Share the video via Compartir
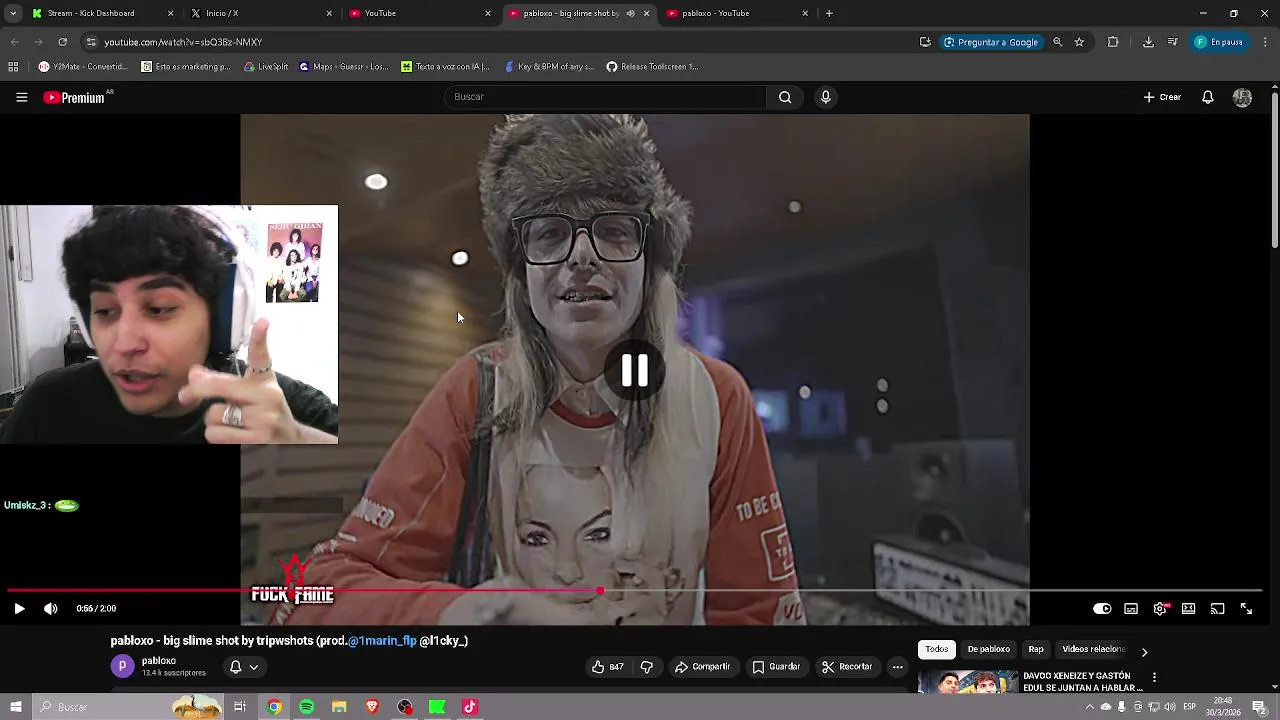Screen dimensions: 1280x720 702,667
